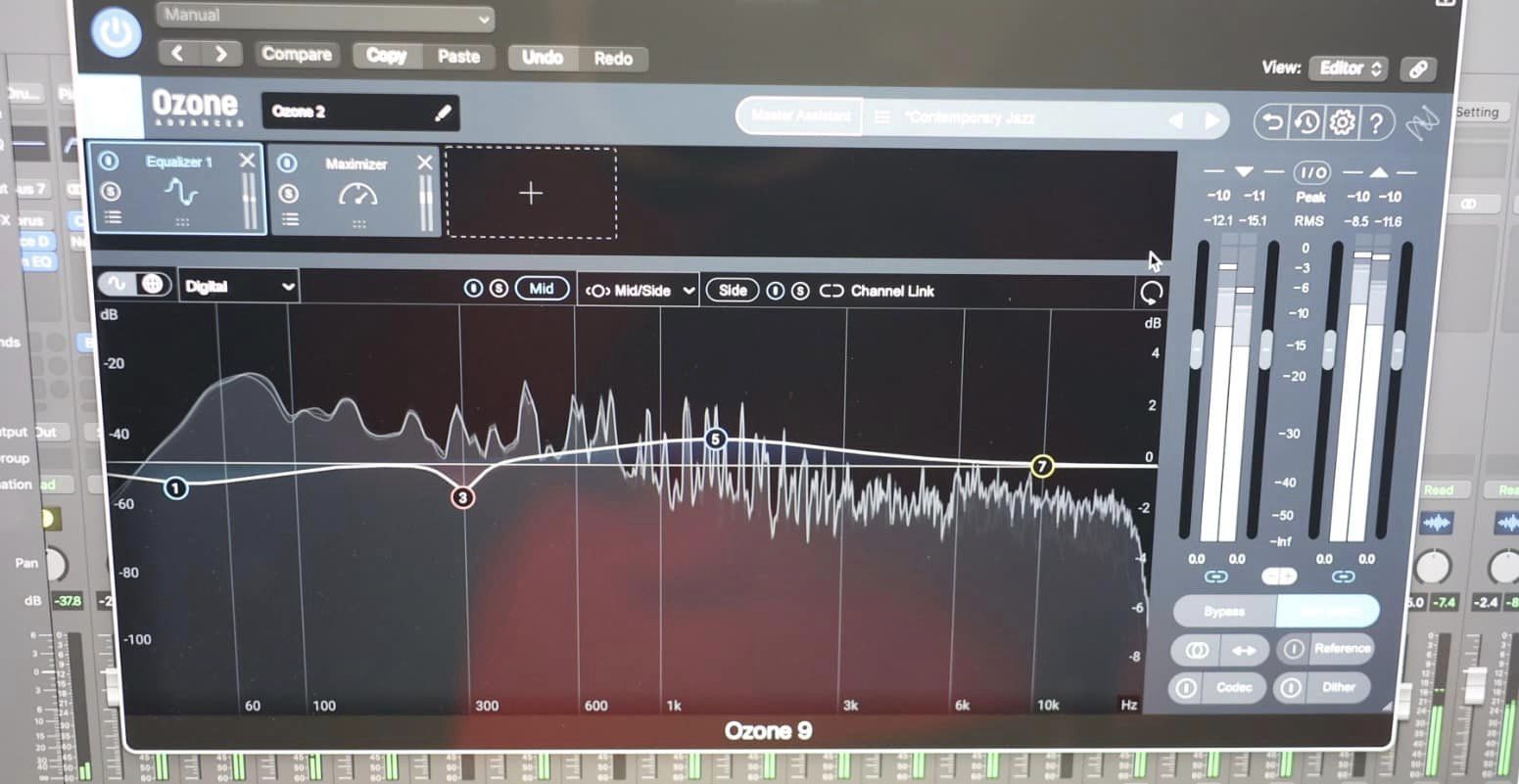This screenshot has width=1519, height=784.
Task: Switch to EQ globe all-bands view
Action: pyautogui.click(x=152, y=284)
